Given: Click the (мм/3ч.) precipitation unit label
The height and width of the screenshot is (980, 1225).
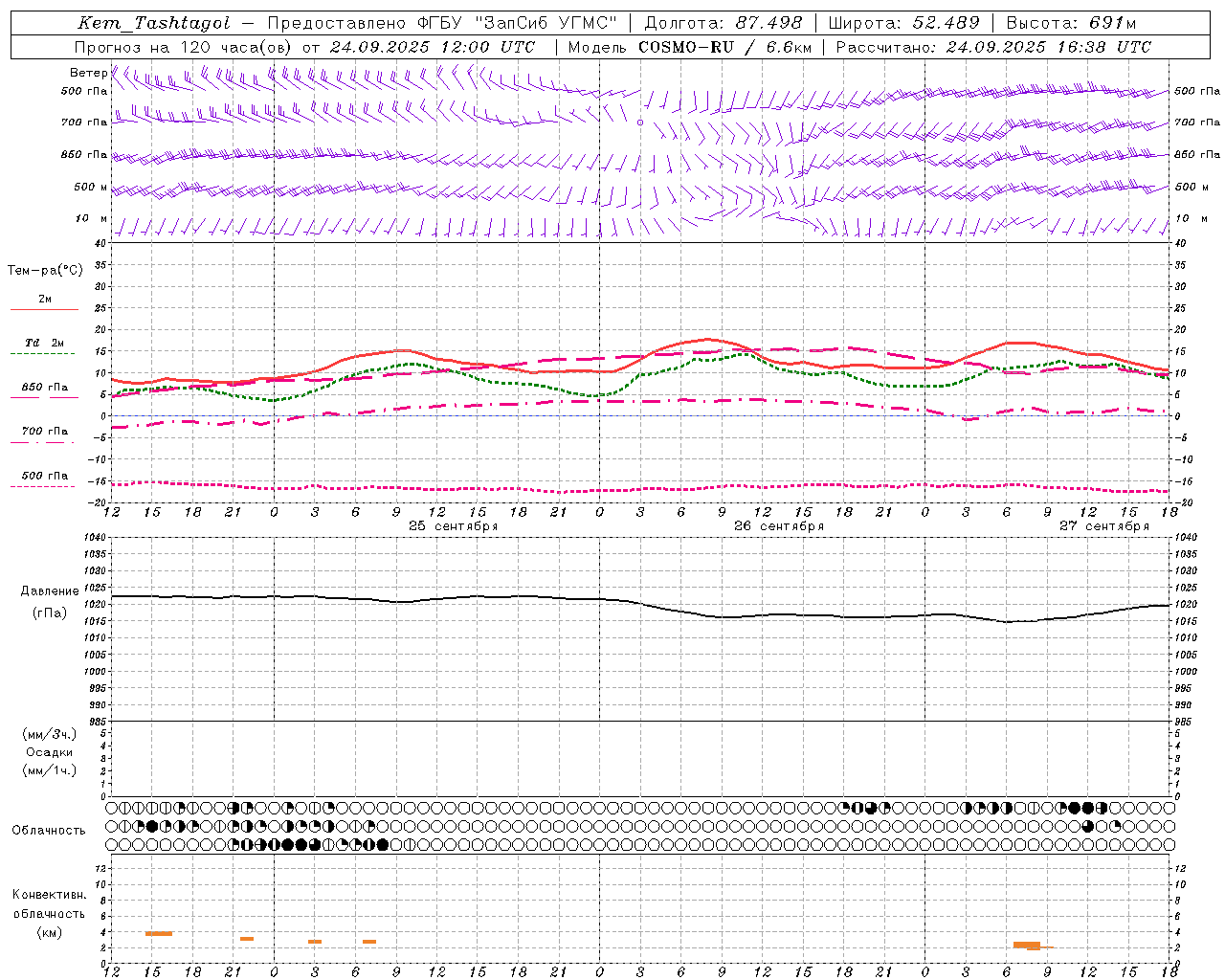Looking at the screenshot, I should coord(50,734).
